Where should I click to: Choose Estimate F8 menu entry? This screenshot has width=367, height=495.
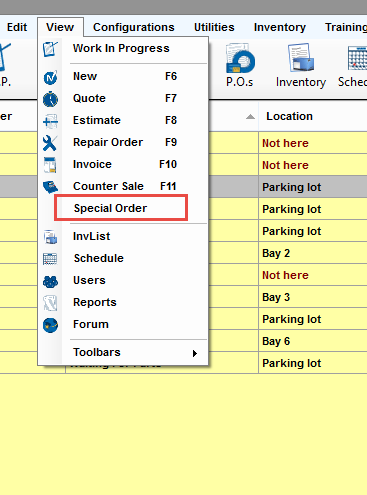(123, 121)
